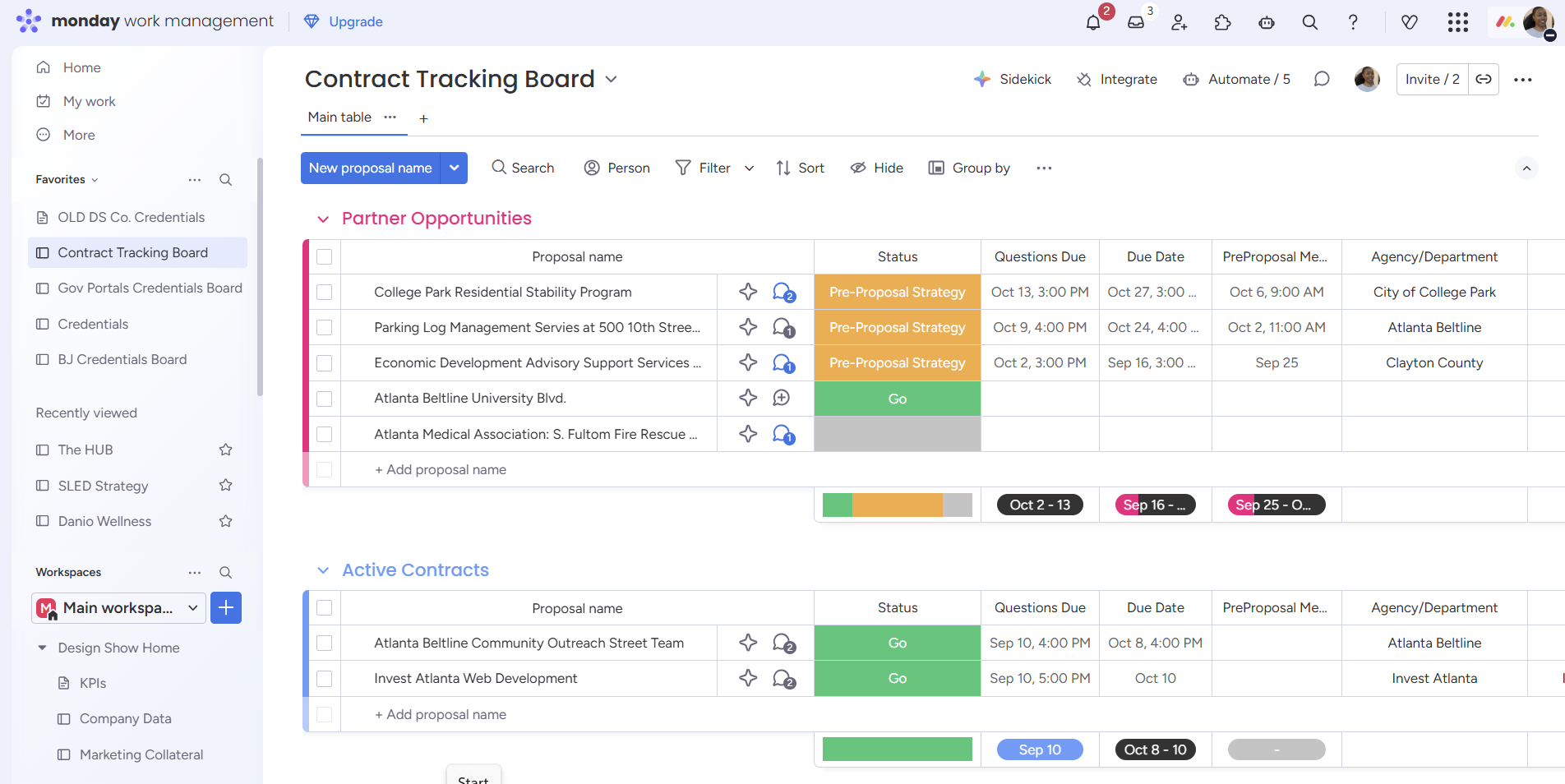Screen dimensions: 1565x784
Task: Click the heart favorites icon in header
Action: (x=1410, y=22)
